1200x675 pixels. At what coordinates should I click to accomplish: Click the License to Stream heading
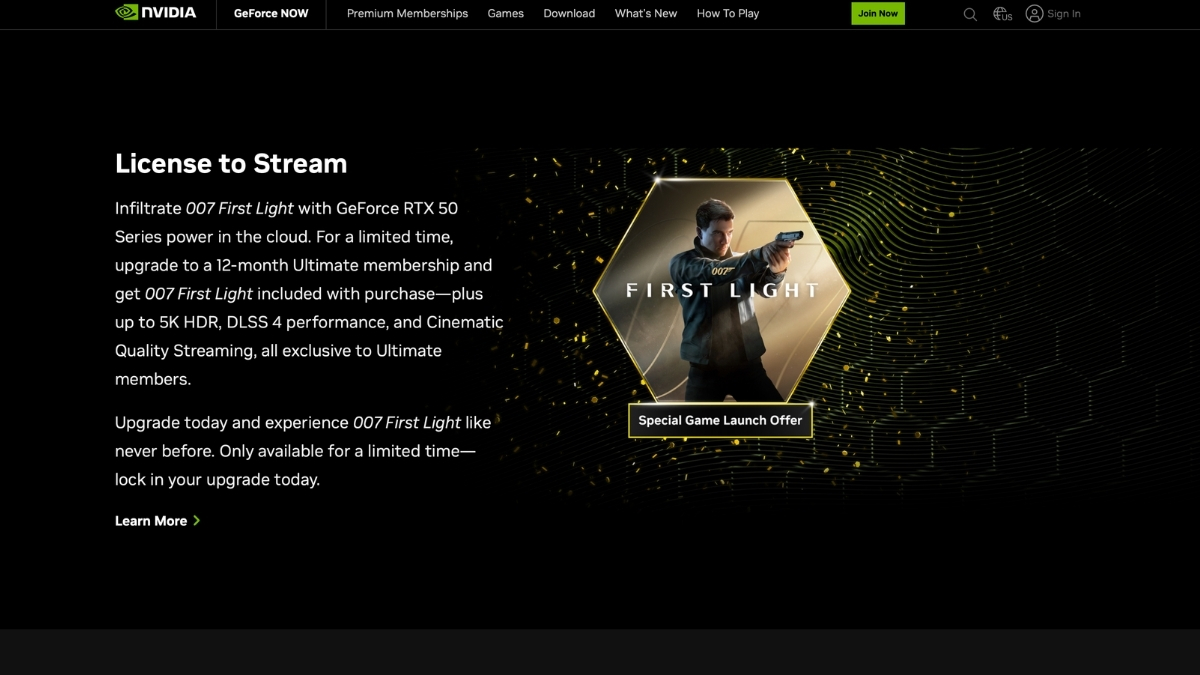[231, 163]
